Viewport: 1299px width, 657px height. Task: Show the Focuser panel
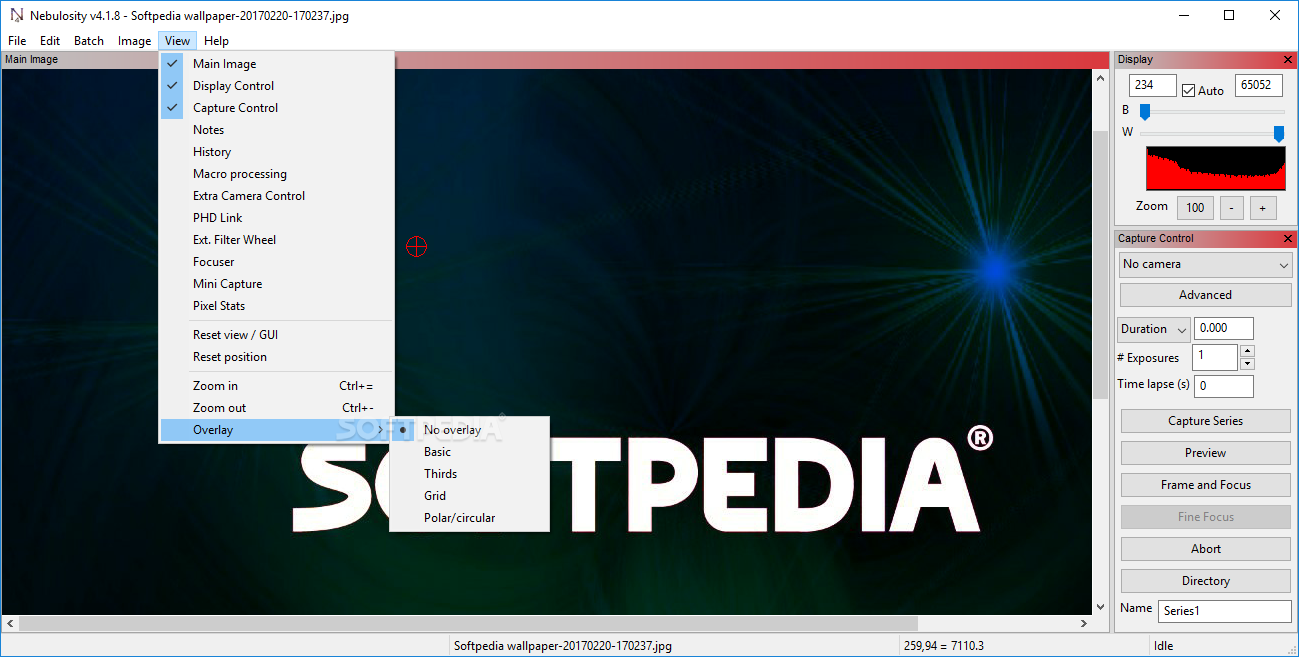tap(277, 262)
